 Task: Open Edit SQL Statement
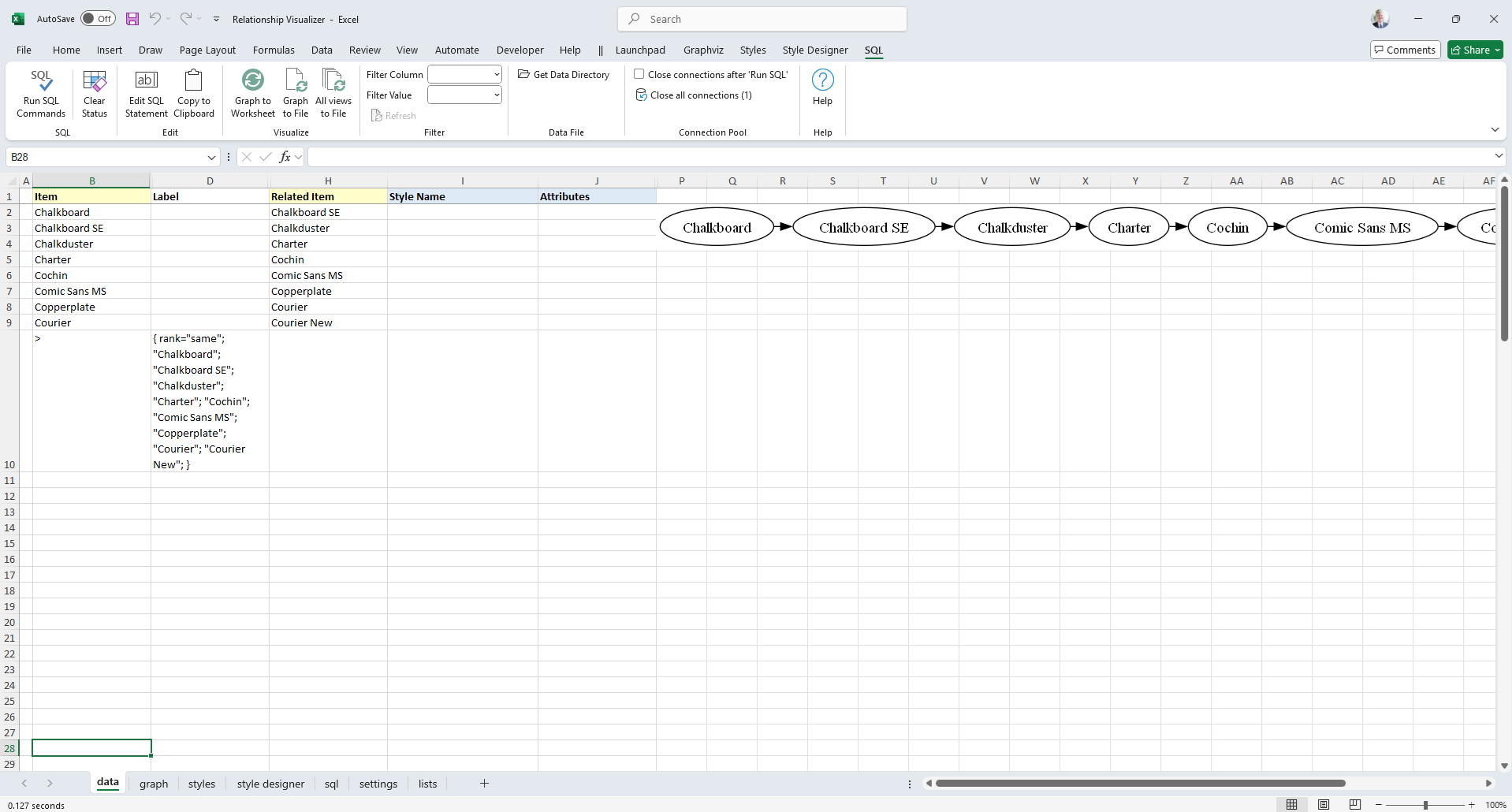click(147, 94)
